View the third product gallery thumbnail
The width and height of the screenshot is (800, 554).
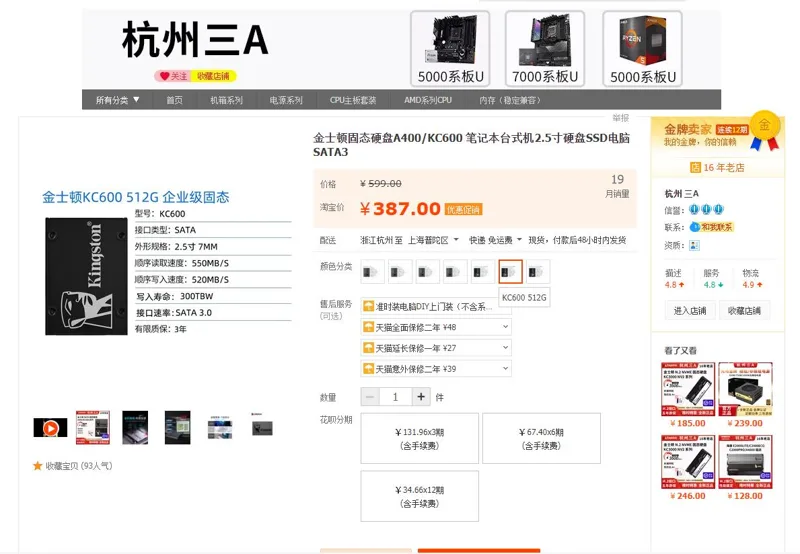pyautogui.click(x=135, y=427)
